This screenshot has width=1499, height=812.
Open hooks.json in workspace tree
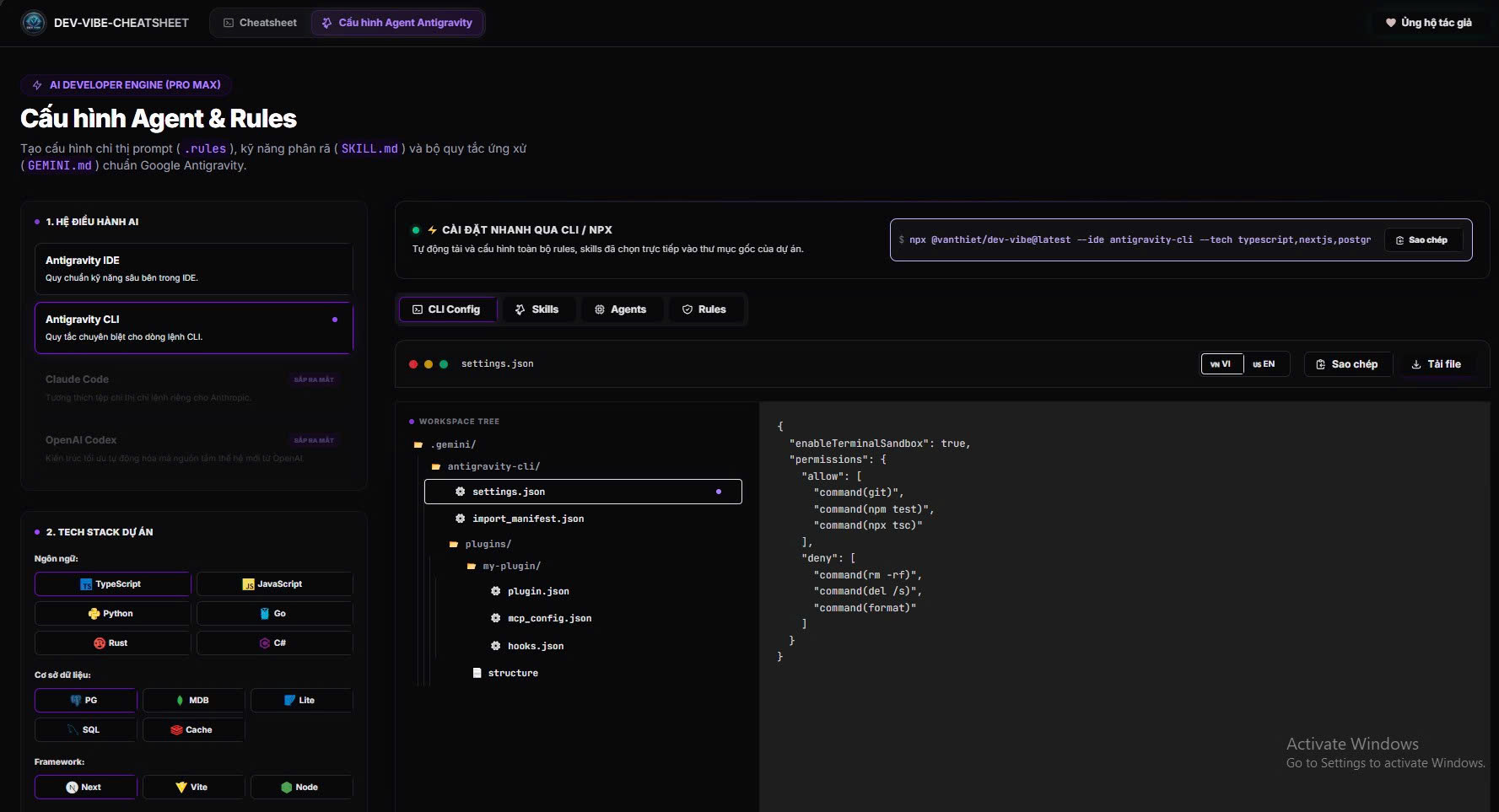pos(527,646)
